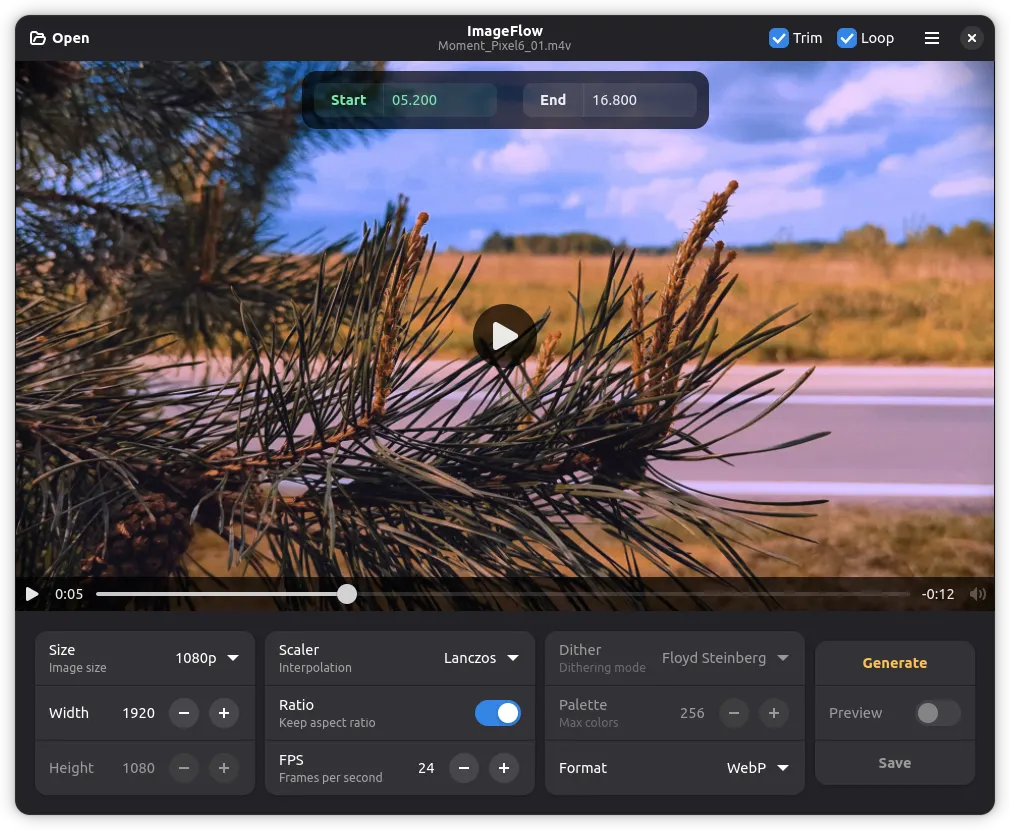Click the remaining time -0:12 label
The image size is (1010, 830).
pyautogui.click(x=937, y=594)
